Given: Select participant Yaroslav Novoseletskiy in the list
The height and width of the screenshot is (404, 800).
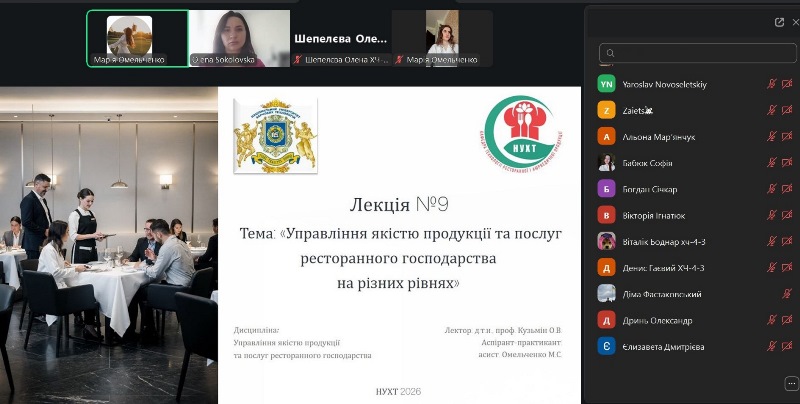Looking at the screenshot, I should [696, 84].
